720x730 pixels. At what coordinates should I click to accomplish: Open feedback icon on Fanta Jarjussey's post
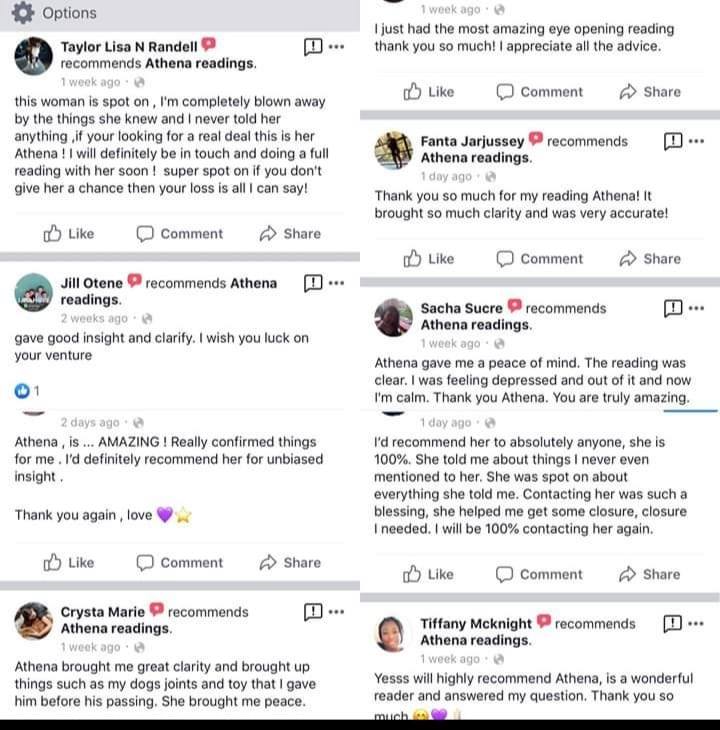coord(673,141)
